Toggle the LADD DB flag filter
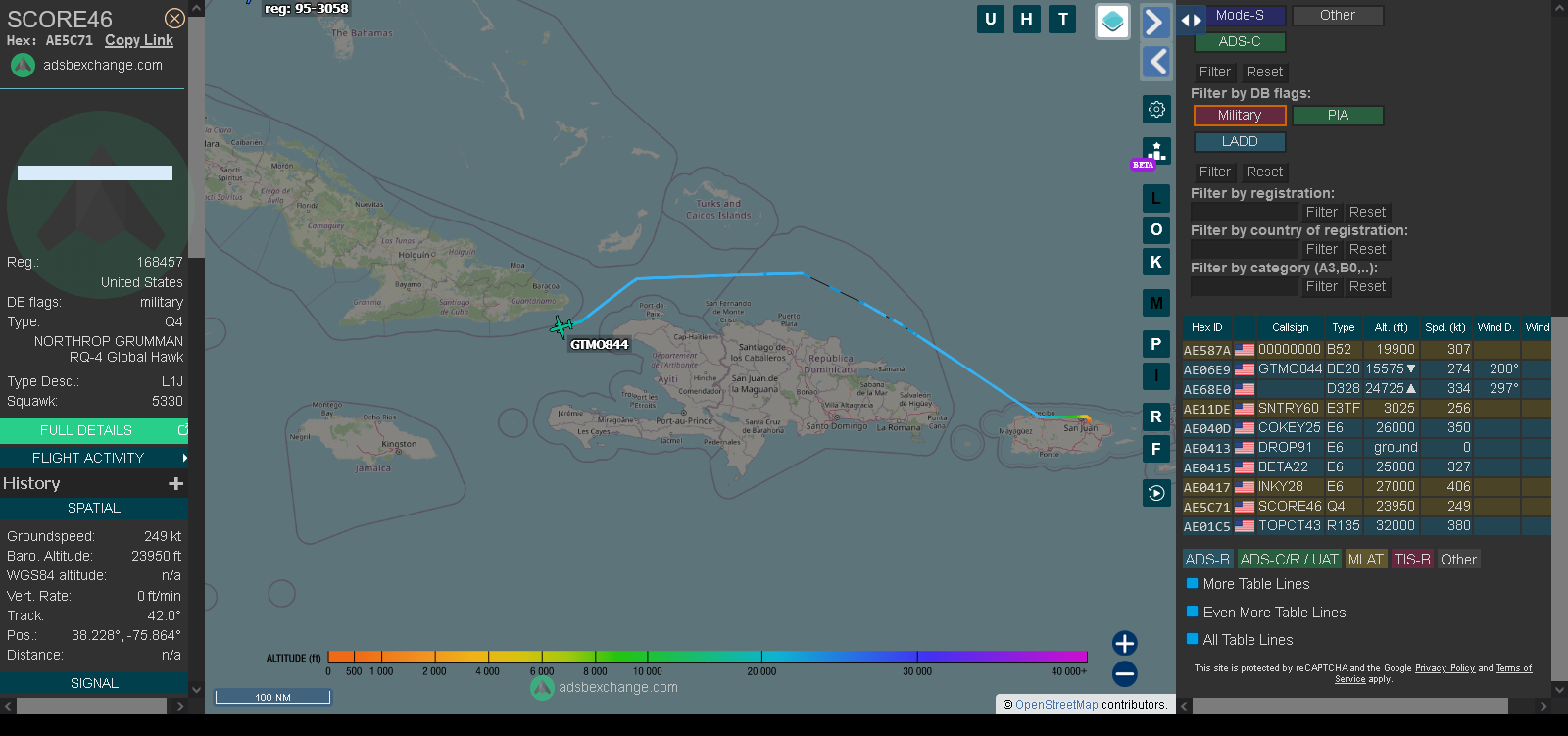 click(x=1240, y=142)
